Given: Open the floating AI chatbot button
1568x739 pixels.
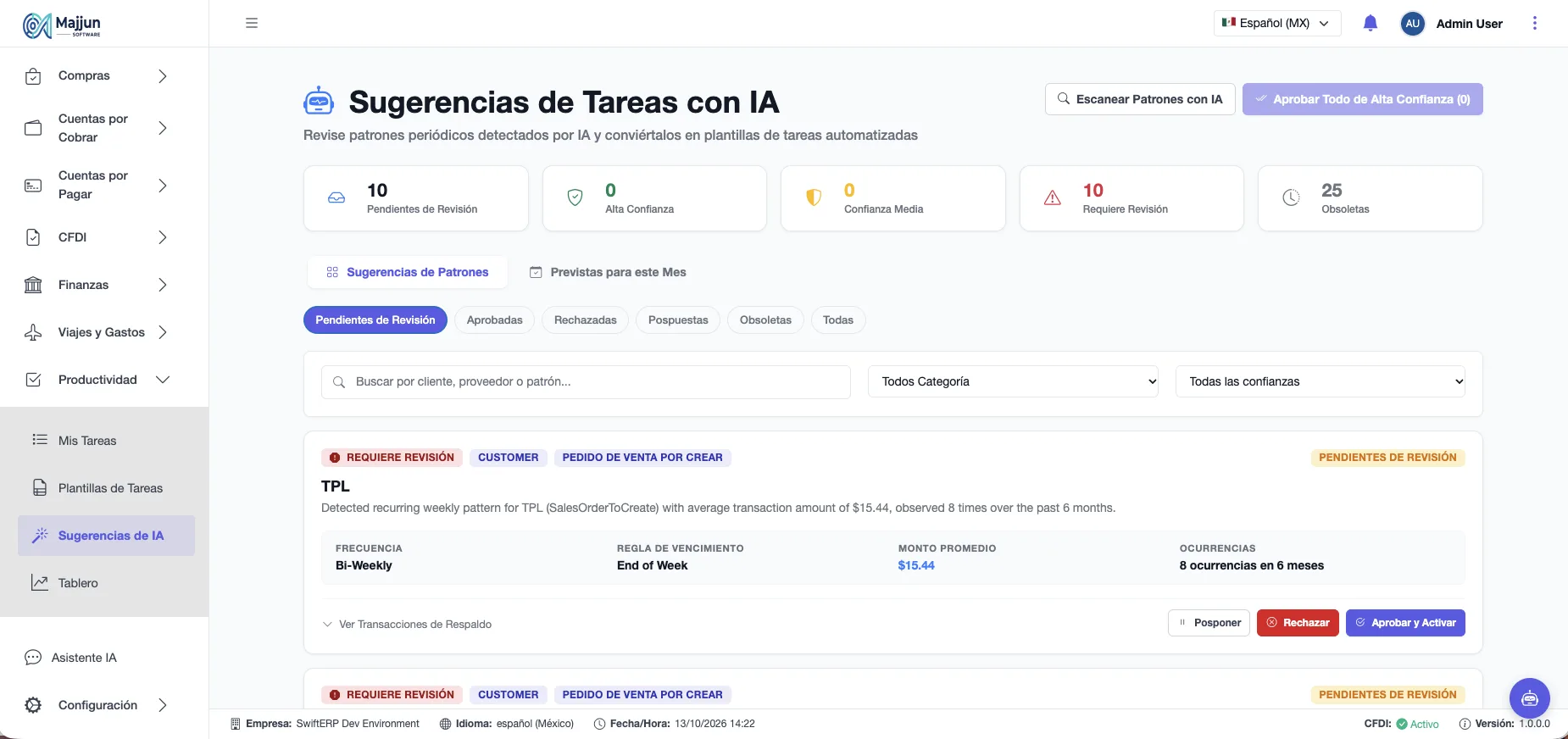Looking at the screenshot, I should point(1530,698).
